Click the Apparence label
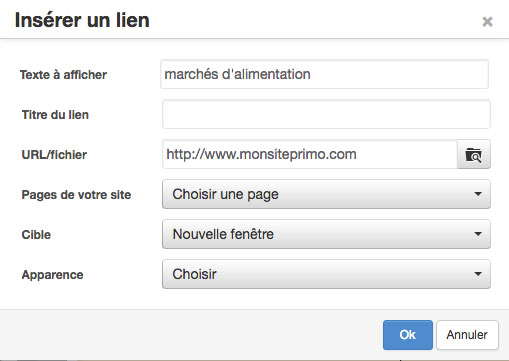This screenshot has width=509, height=361. 53,275
